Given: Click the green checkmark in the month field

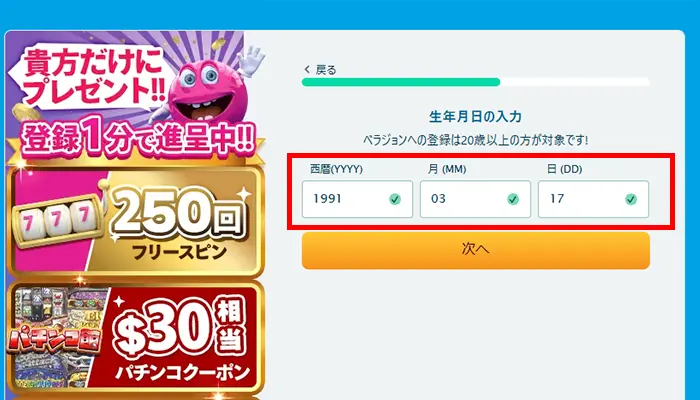Looking at the screenshot, I should point(513,199).
